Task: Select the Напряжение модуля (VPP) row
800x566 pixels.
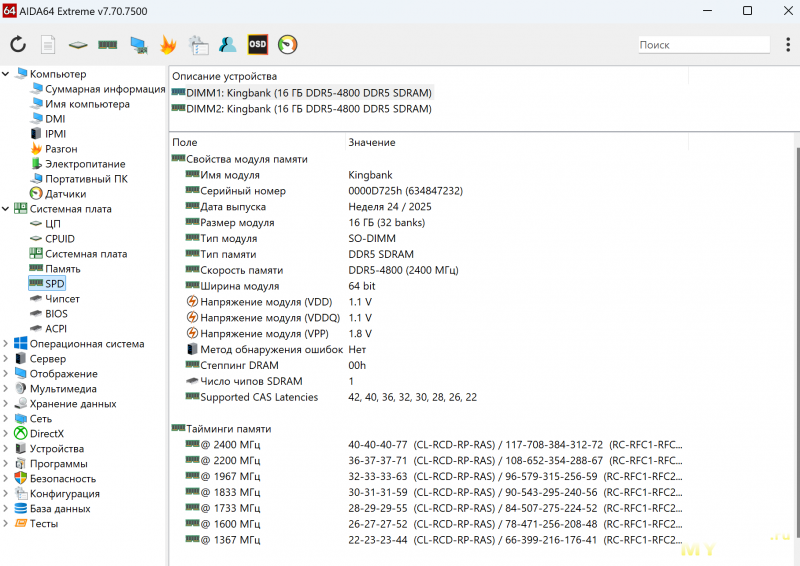Action: coord(429,333)
